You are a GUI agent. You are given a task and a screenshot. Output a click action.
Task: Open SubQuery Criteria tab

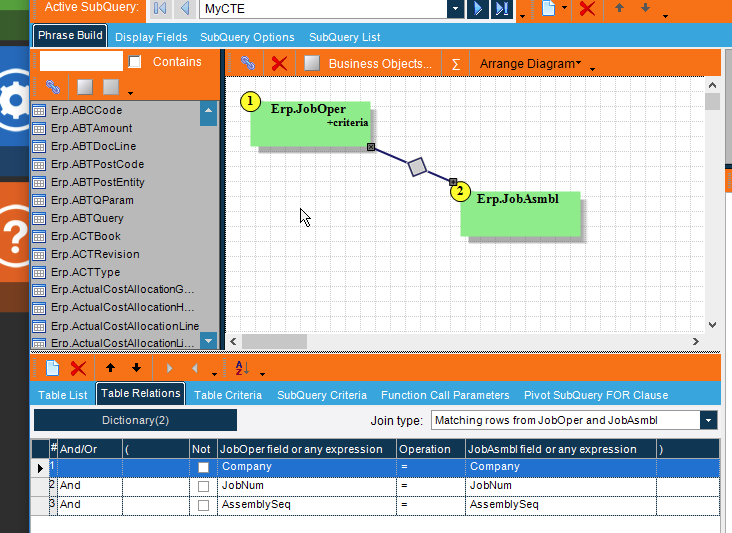click(322, 395)
